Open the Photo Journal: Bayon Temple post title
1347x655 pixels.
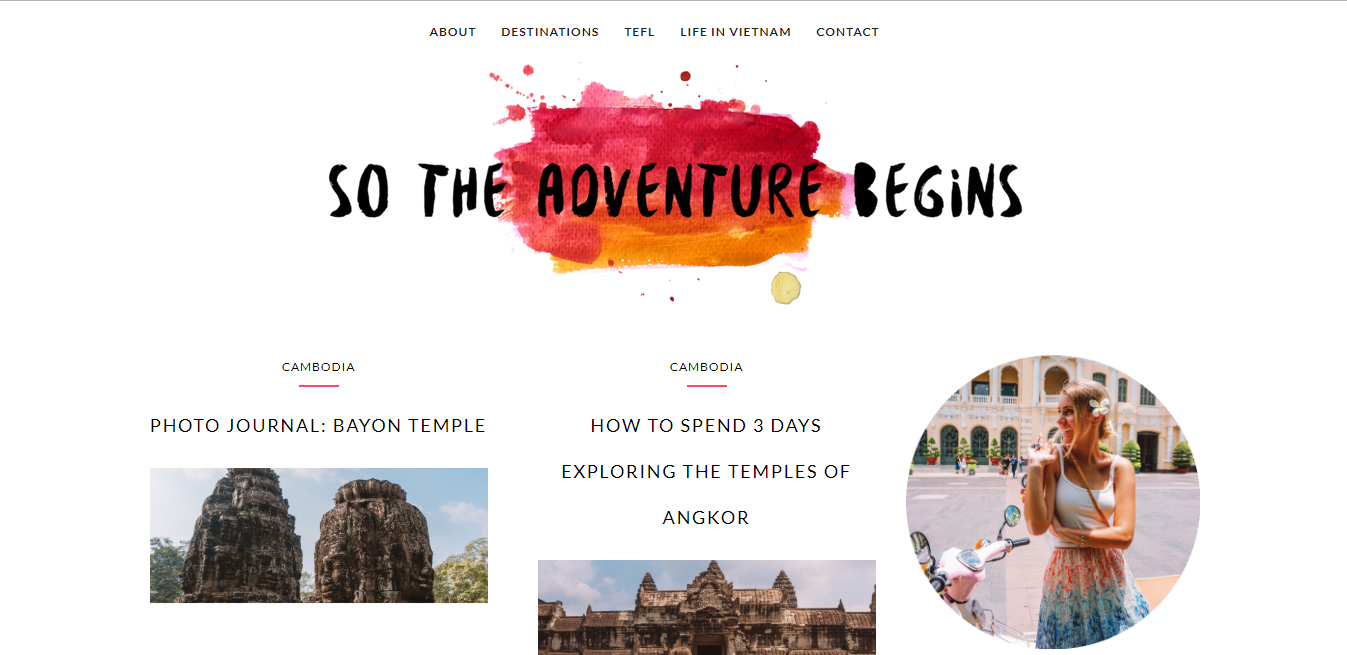pos(318,426)
